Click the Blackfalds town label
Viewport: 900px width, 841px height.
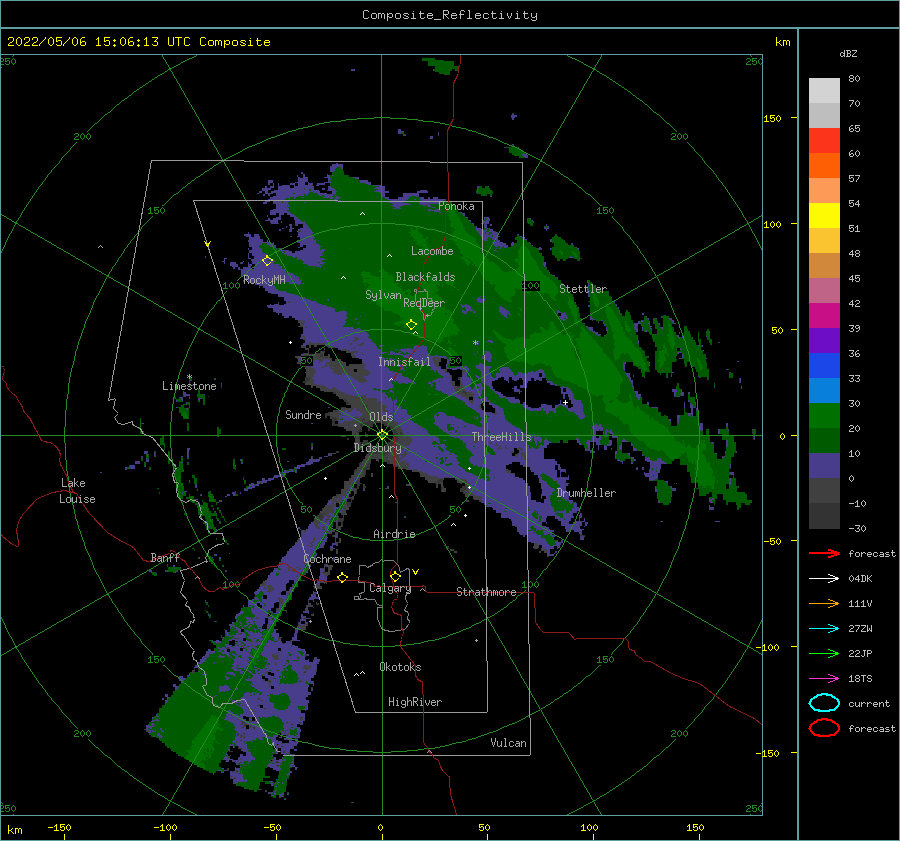click(x=425, y=277)
